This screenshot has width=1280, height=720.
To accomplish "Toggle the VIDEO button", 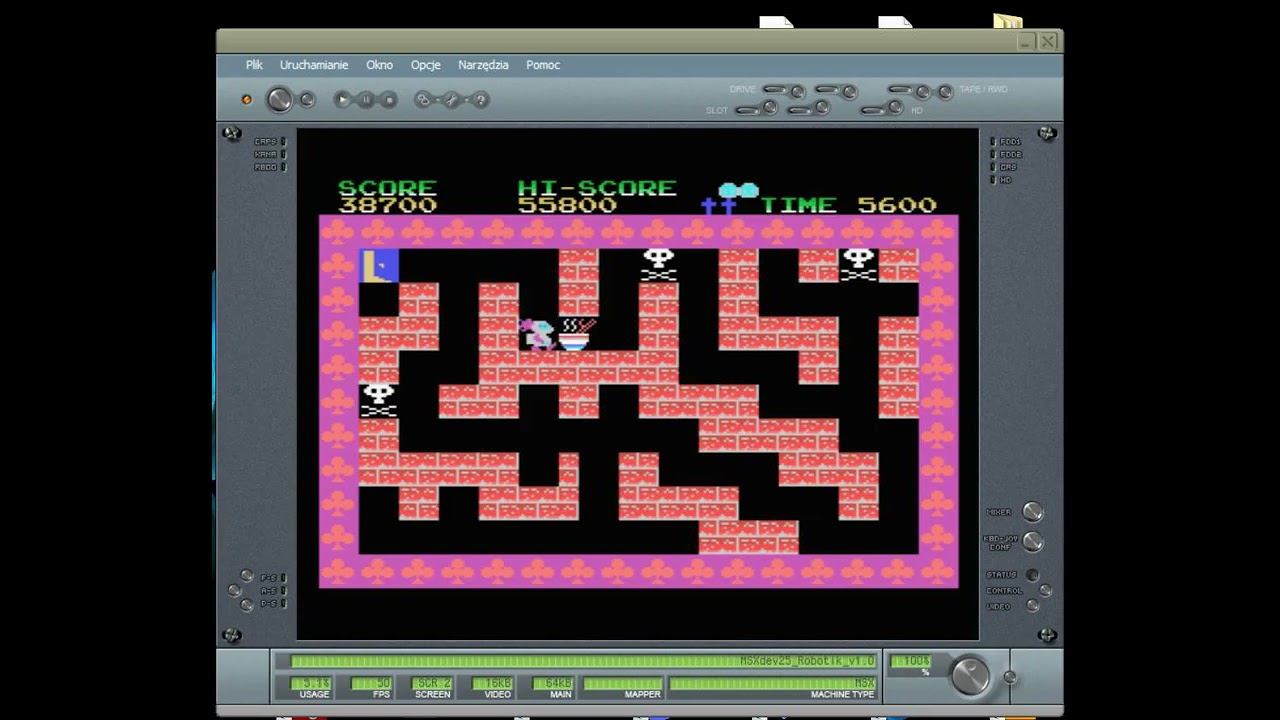I will click(1032, 605).
